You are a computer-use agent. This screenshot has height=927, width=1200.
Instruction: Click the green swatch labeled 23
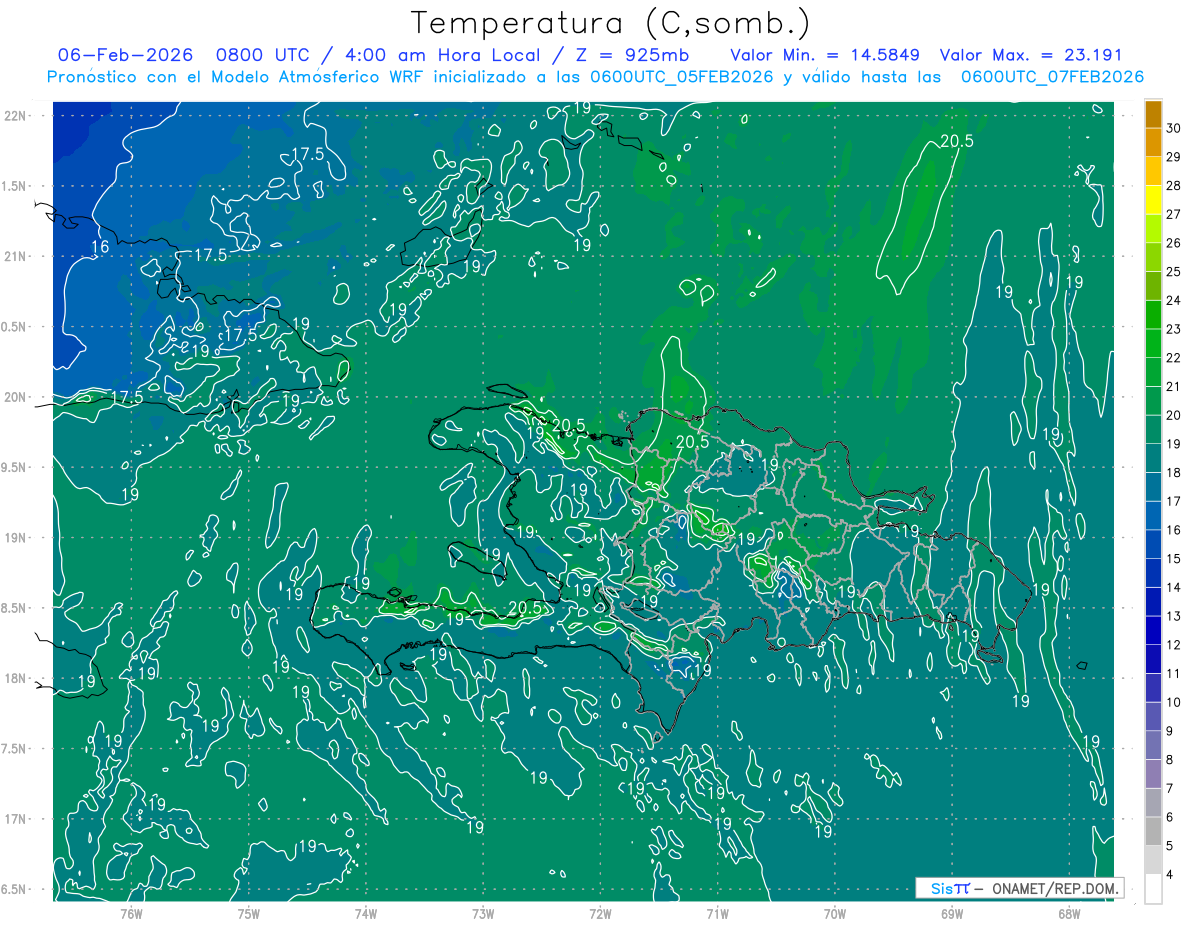pos(1153,315)
